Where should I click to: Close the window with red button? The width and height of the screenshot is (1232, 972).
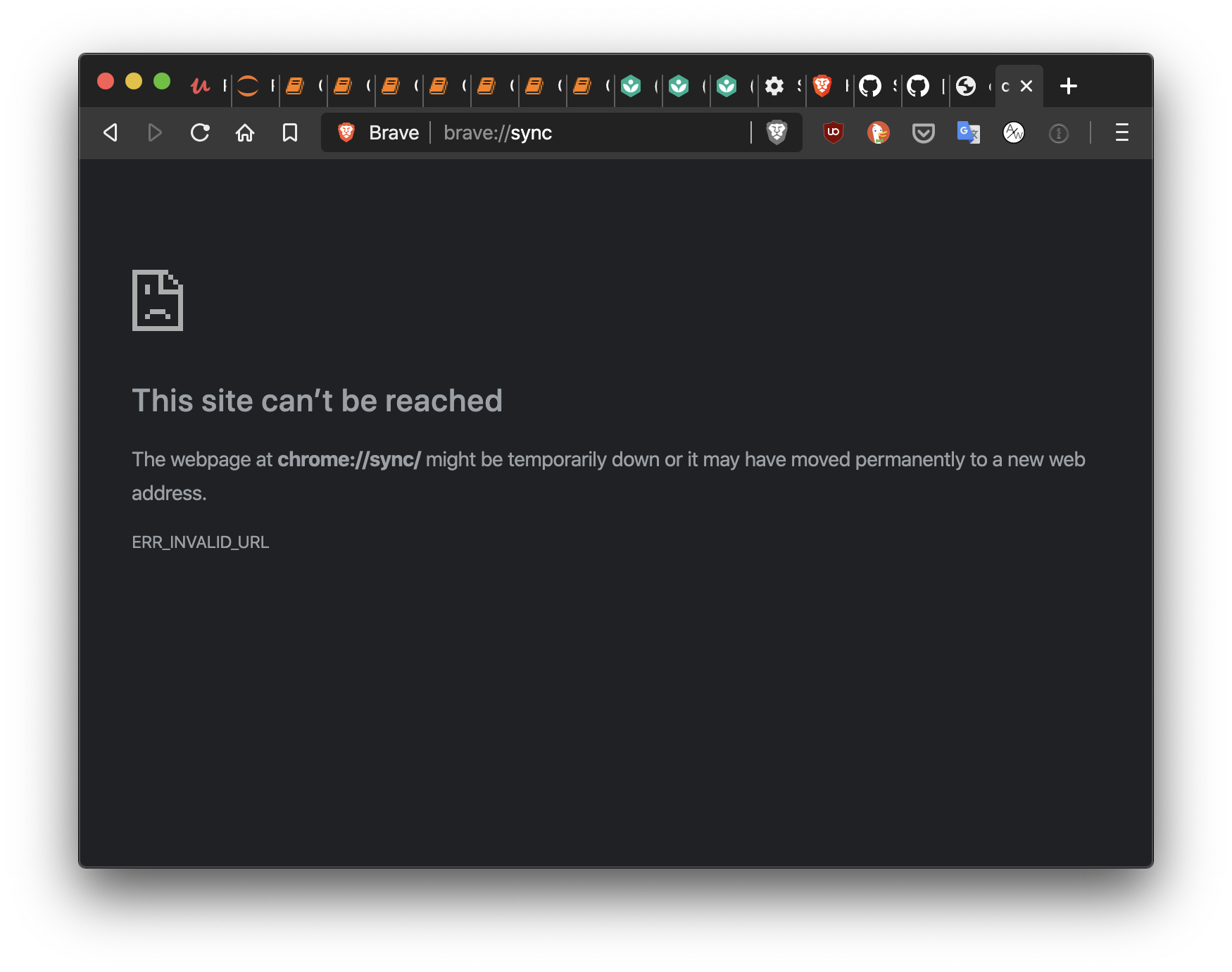click(x=106, y=81)
